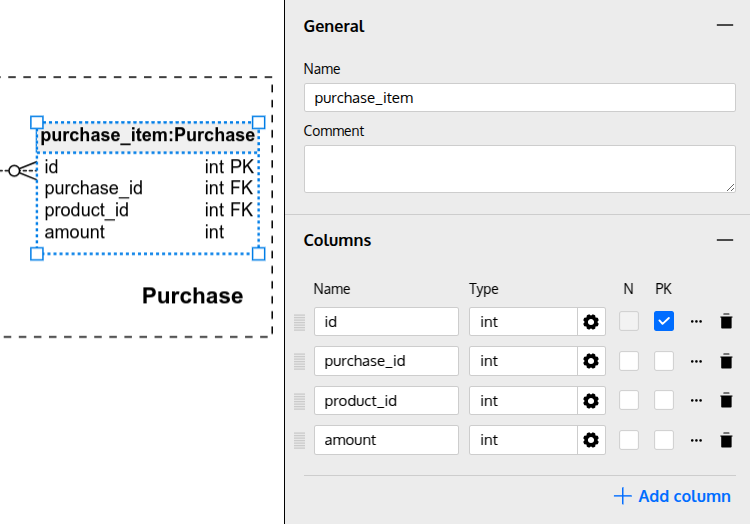This screenshot has width=750, height=524.
Task: Open more options for amount column
Action: tap(697, 440)
